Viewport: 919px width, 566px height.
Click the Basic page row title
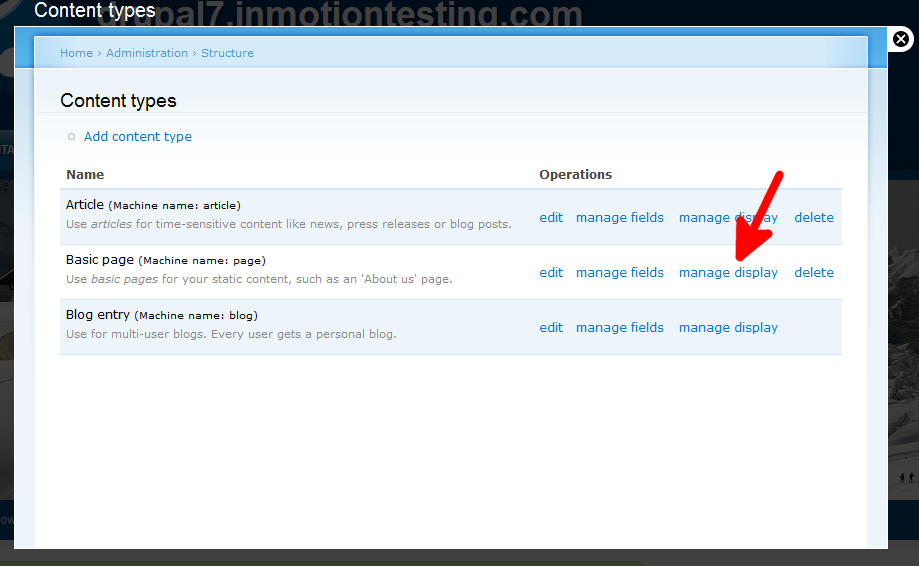pyautogui.click(x=100, y=260)
